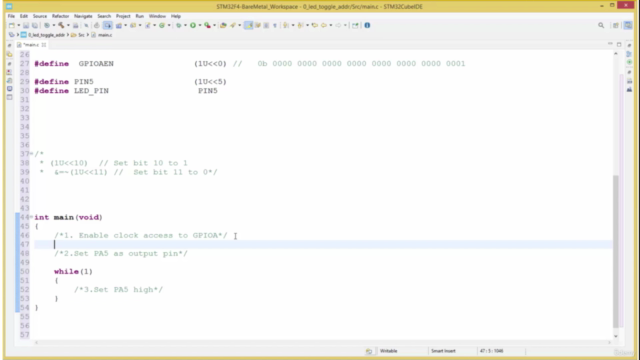The height and width of the screenshot is (360, 640).
Task: Open the Source menu
Action: point(40,16)
